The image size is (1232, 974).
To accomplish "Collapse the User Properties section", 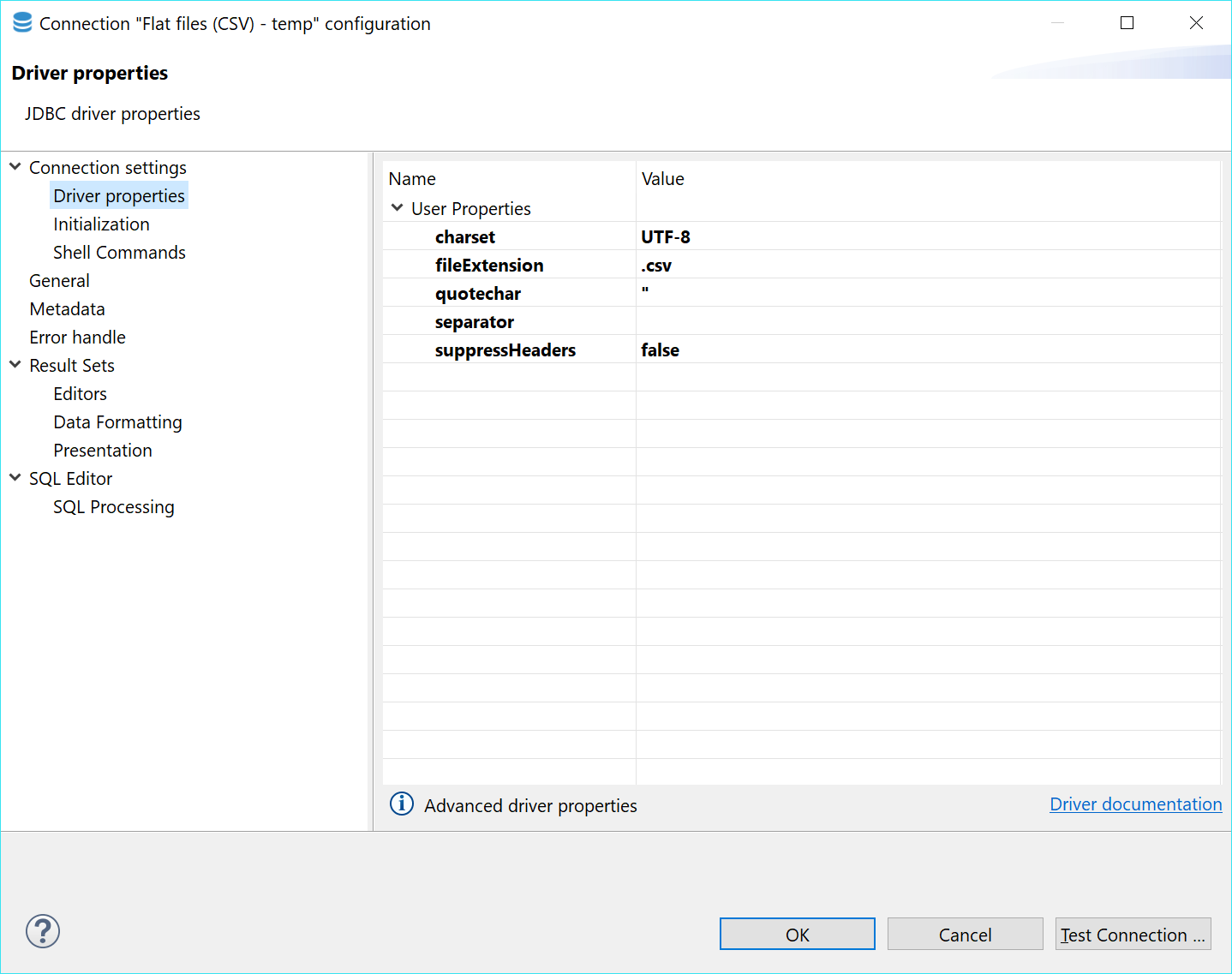I will point(397,206).
